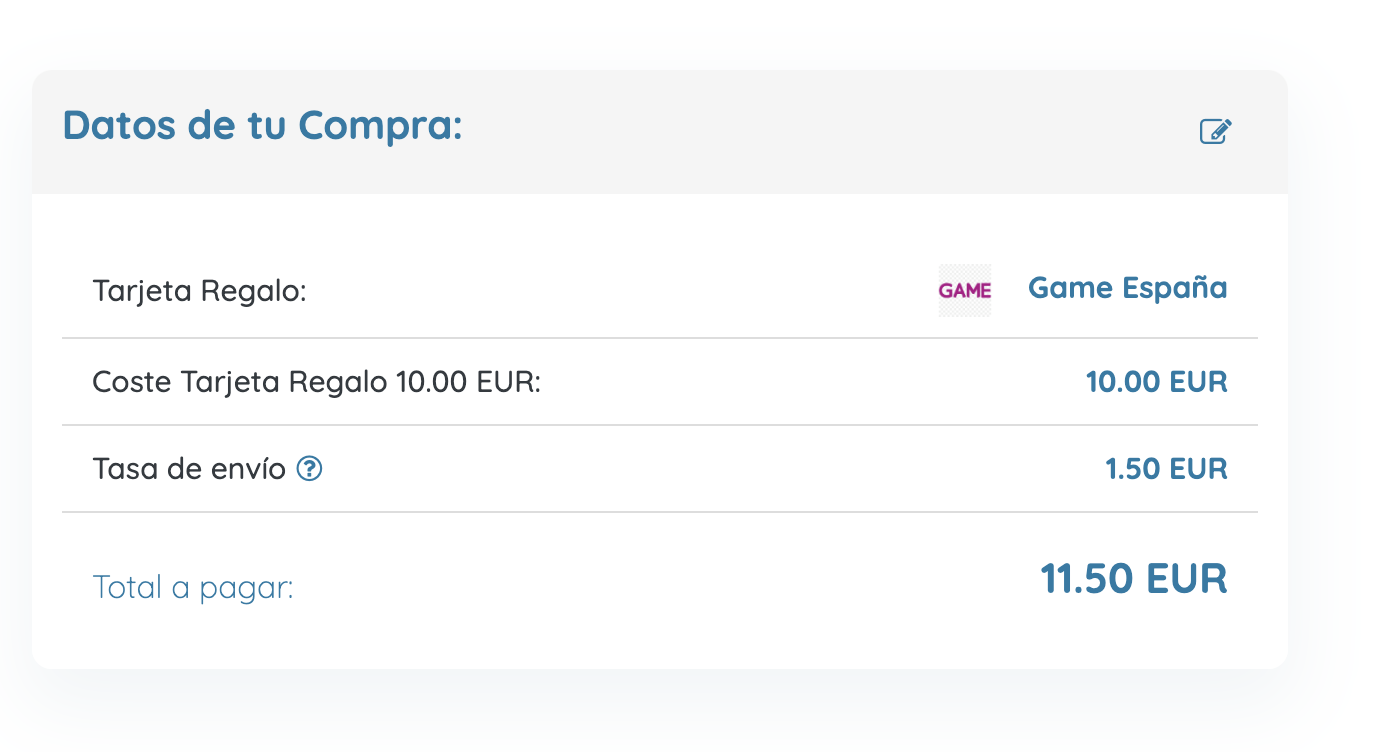Select the 10.00 EUR cost amount

pyautogui.click(x=1156, y=382)
